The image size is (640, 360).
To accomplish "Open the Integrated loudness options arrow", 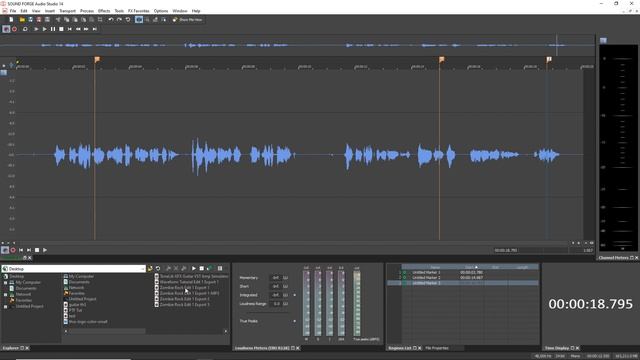I will (295, 295).
